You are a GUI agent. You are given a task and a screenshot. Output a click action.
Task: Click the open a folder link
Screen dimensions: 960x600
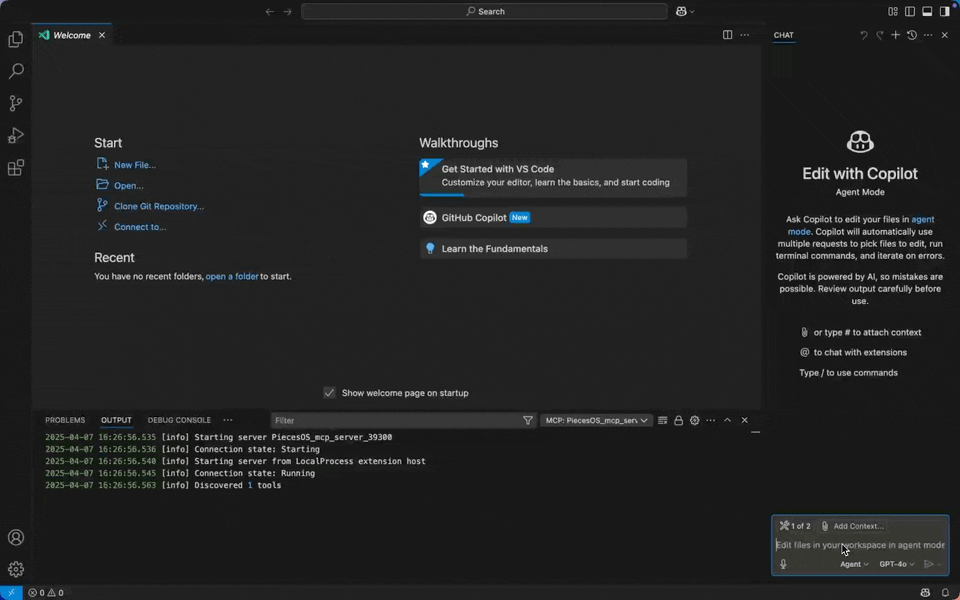point(232,276)
